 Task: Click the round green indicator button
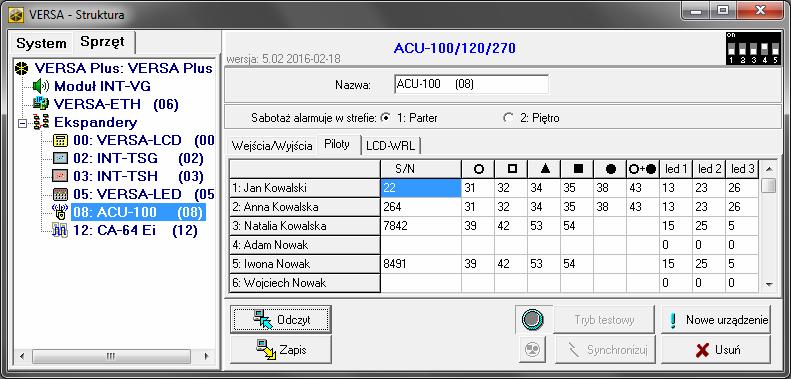point(533,319)
